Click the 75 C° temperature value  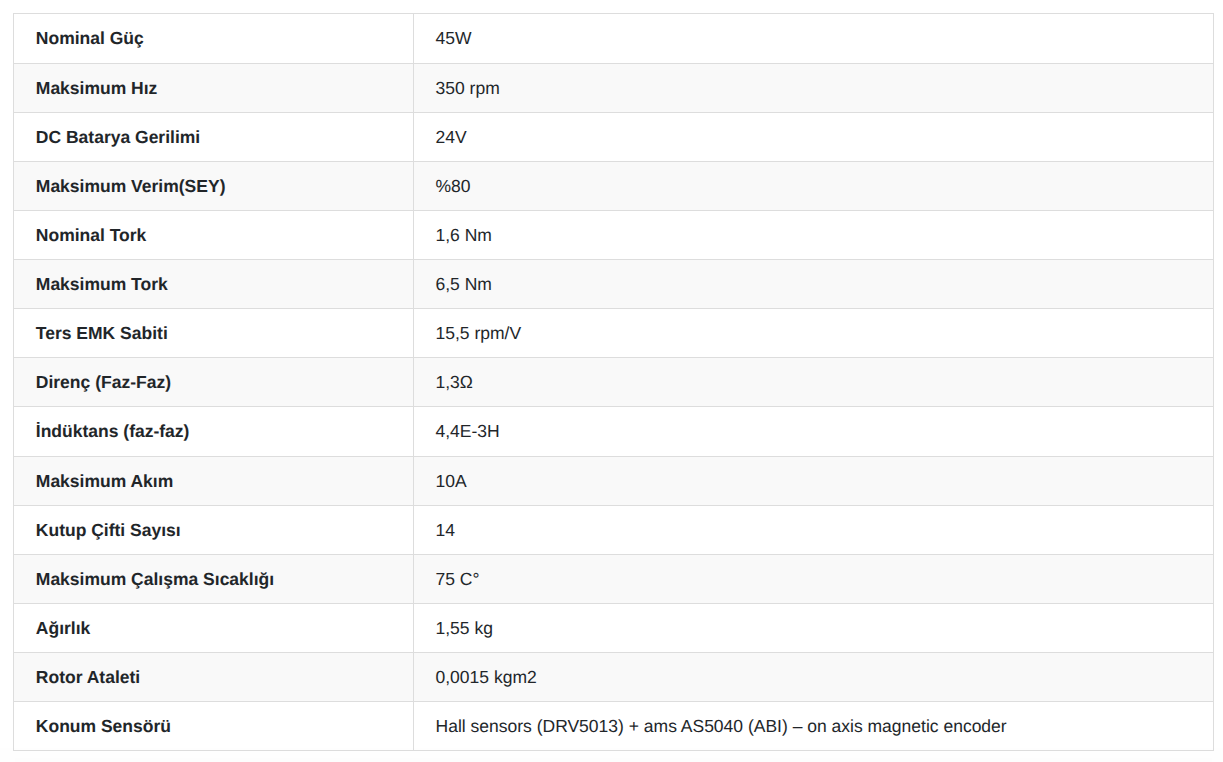coord(457,579)
